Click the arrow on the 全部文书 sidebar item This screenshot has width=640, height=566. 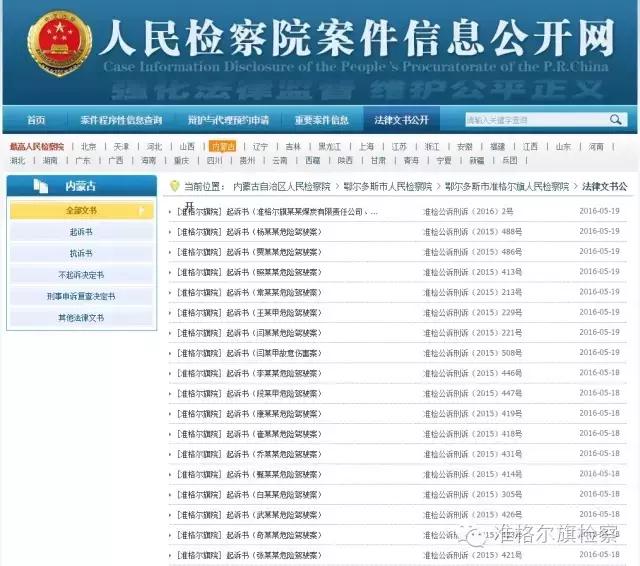[x=142, y=211]
